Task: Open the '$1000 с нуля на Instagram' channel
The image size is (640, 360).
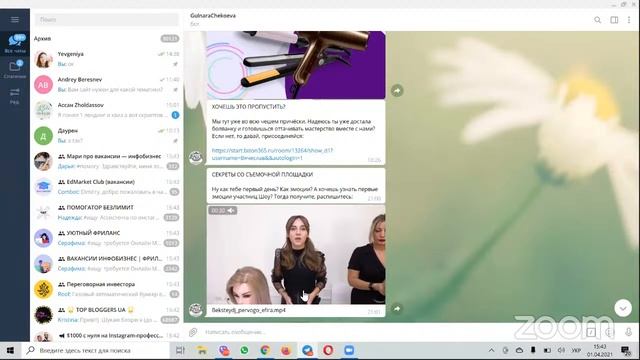Action: (107, 336)
